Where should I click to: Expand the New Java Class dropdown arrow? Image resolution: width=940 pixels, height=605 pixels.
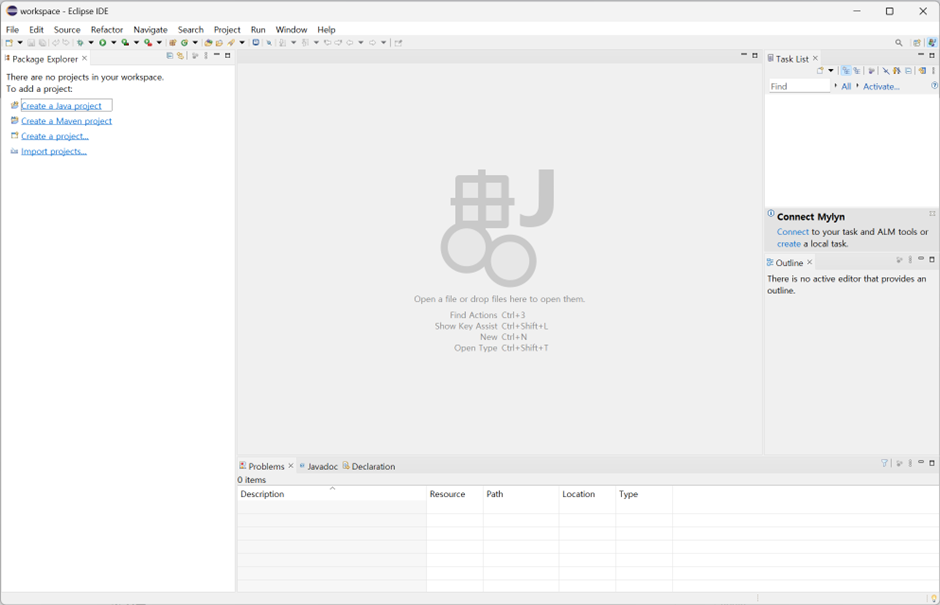(195, 43)
